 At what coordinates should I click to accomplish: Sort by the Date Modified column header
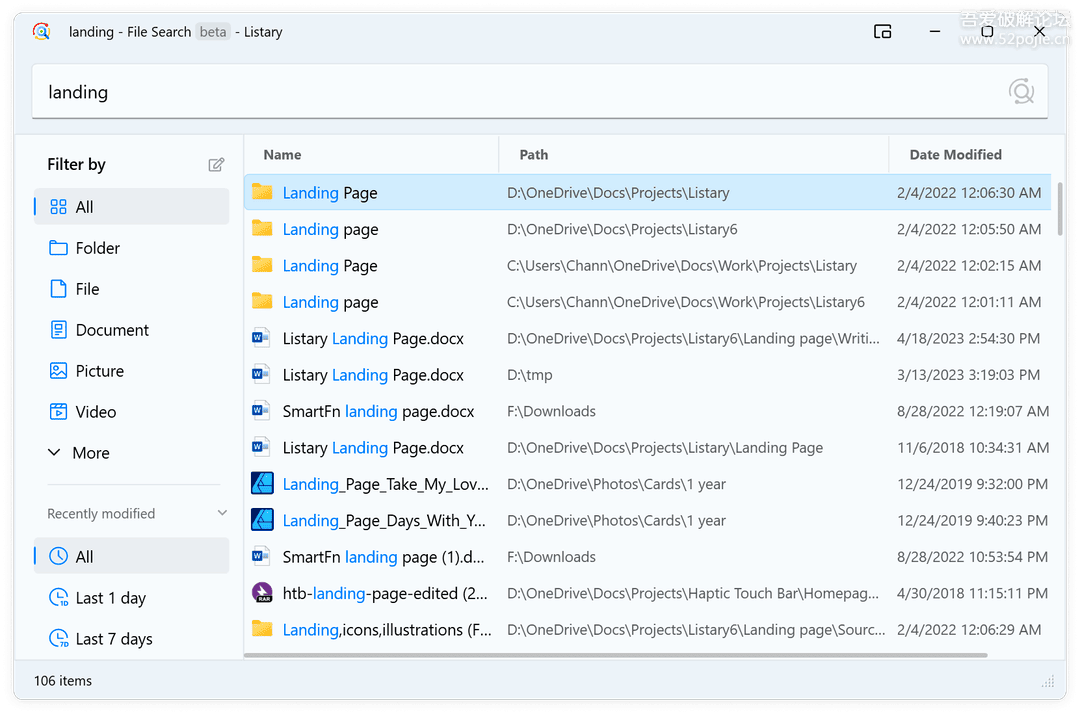click(970, 155)
